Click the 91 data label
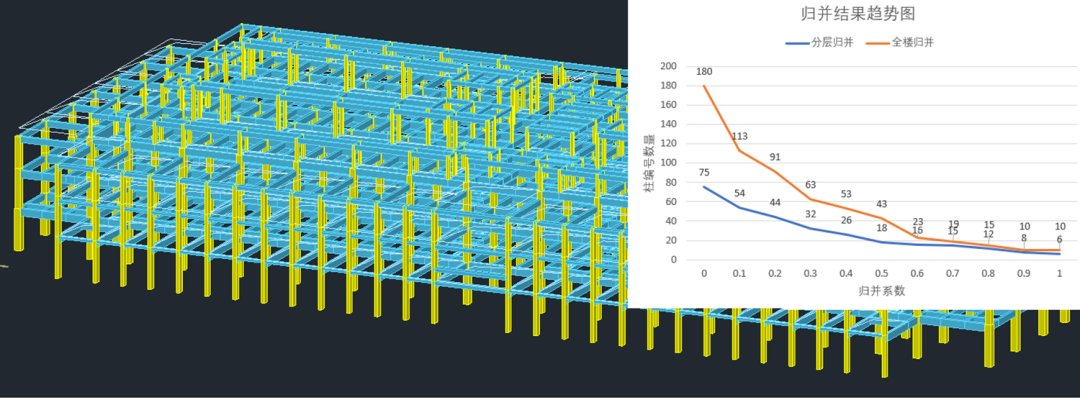This screenshot has height=400, width=1080. click(775, 158)
